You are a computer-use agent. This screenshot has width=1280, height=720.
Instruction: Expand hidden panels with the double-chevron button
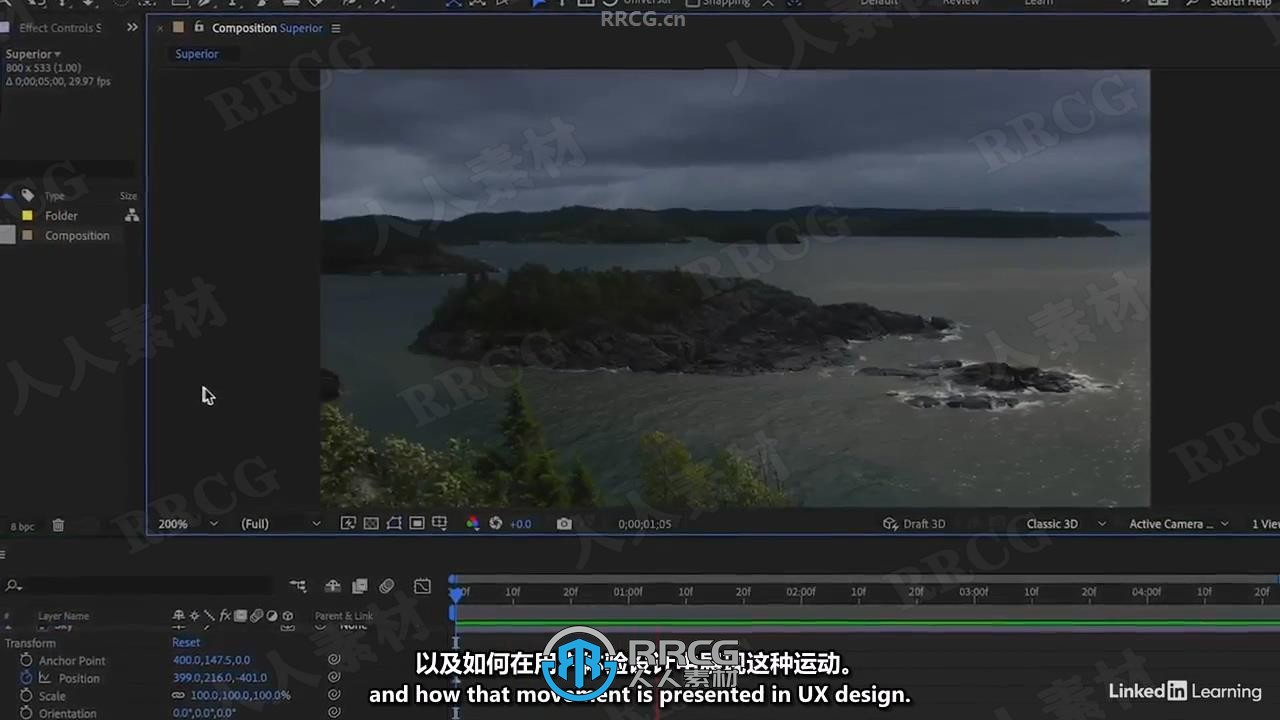[x=132, y=27]
